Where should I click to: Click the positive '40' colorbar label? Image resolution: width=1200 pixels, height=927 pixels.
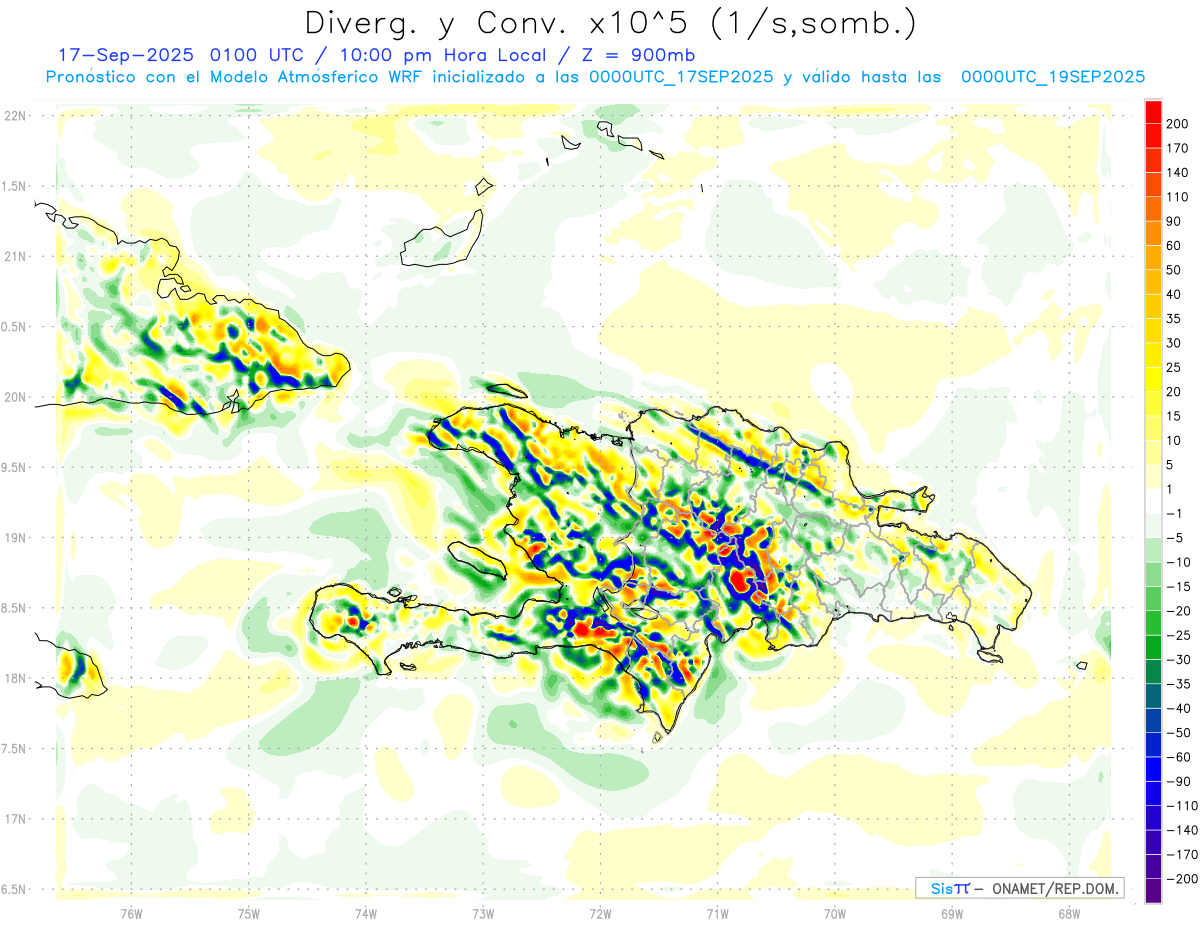coord(1174,294)
